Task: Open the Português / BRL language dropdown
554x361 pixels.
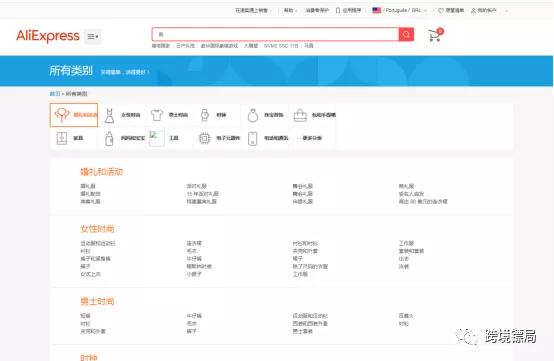Action: click(x=405, y=10)
